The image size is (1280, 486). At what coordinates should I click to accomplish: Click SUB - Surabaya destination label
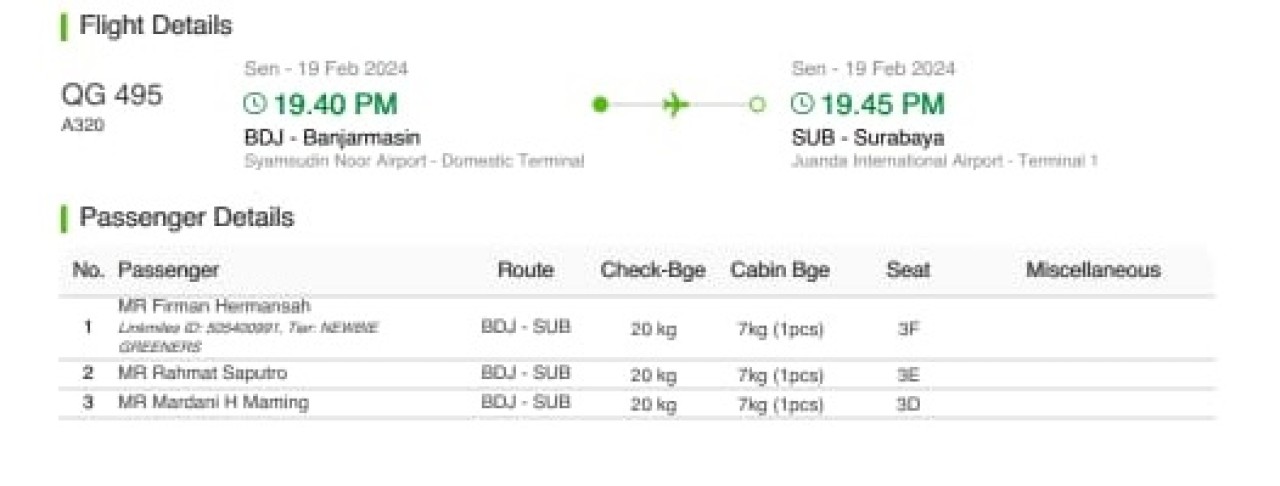click(x=867, y=138)
